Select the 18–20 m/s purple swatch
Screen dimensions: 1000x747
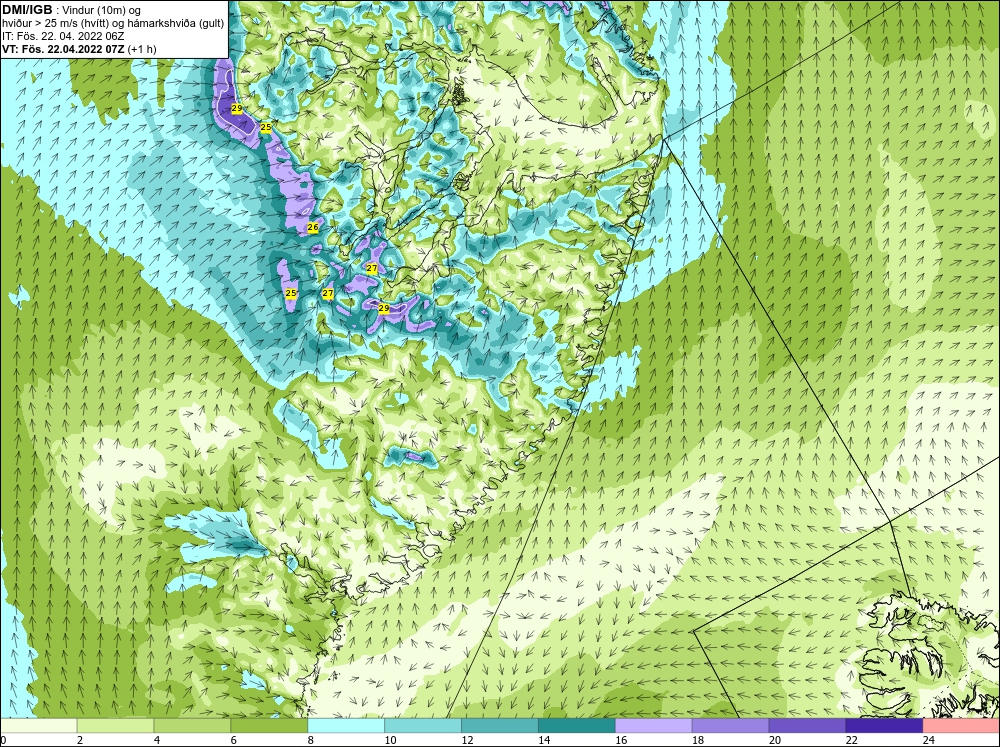[x=730, y=725]
